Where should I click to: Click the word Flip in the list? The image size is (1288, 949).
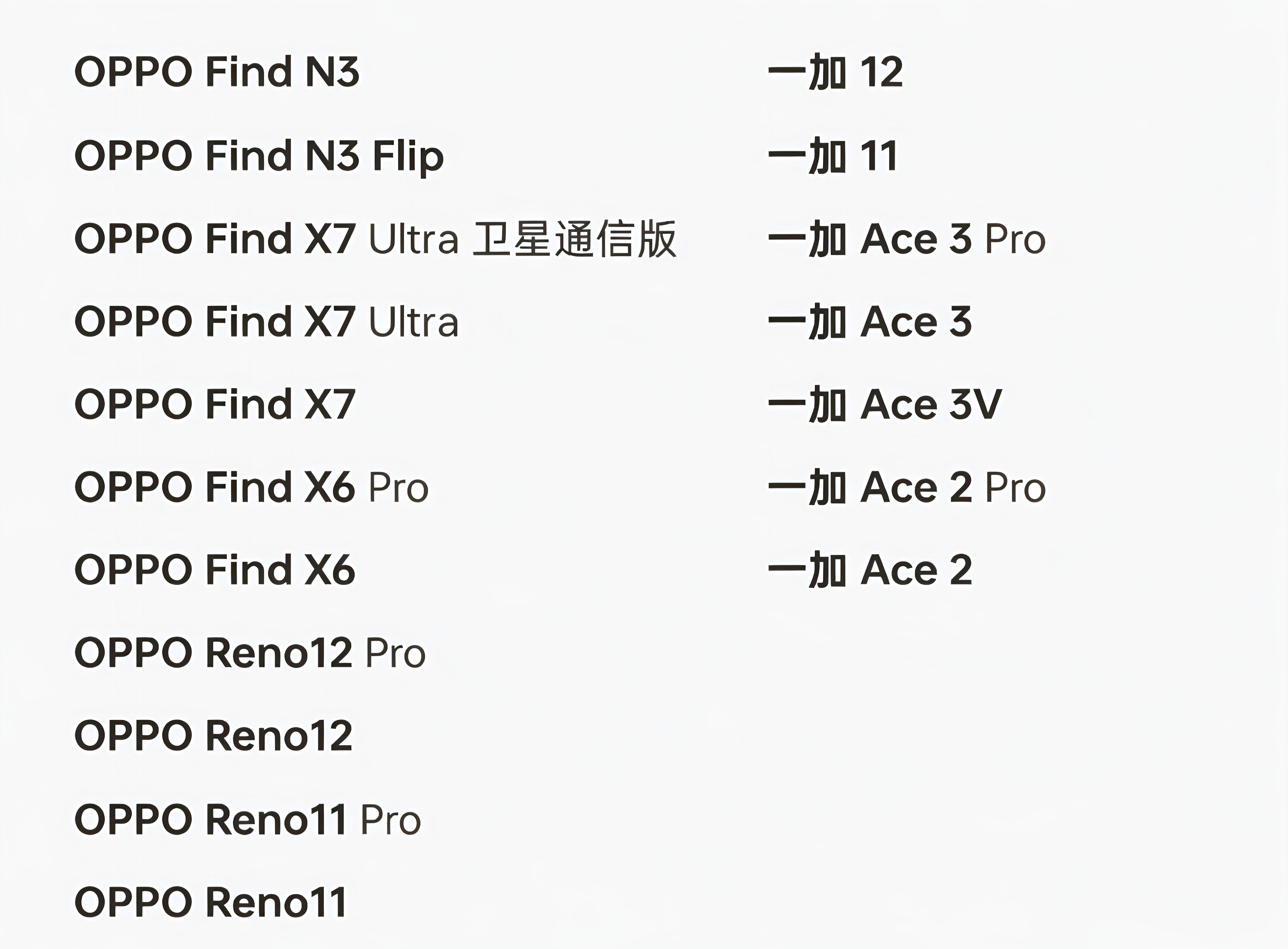coord(408,156)
